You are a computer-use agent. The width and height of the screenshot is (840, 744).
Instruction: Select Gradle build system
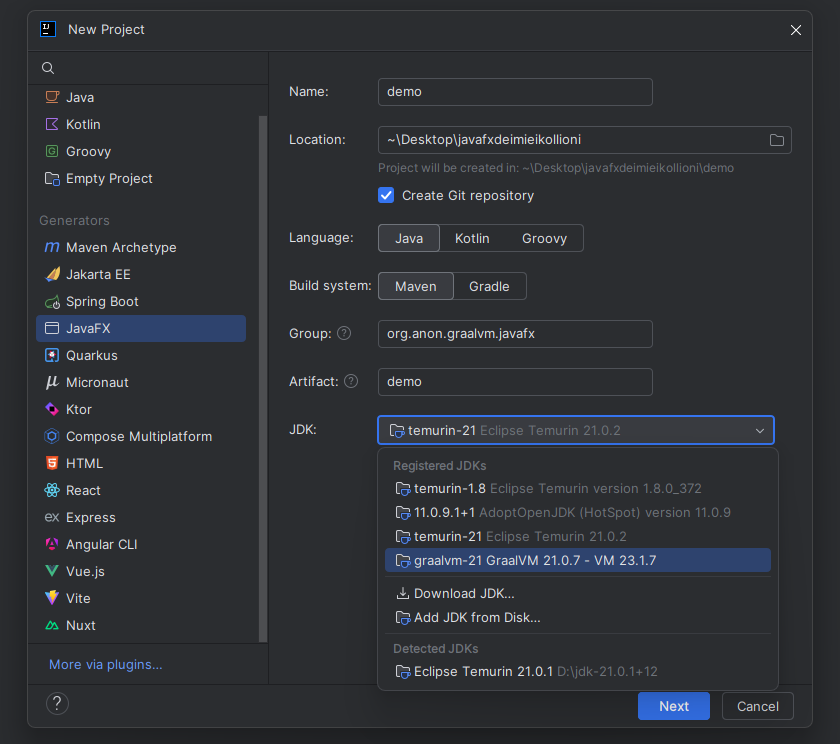[x=489, y=287]
